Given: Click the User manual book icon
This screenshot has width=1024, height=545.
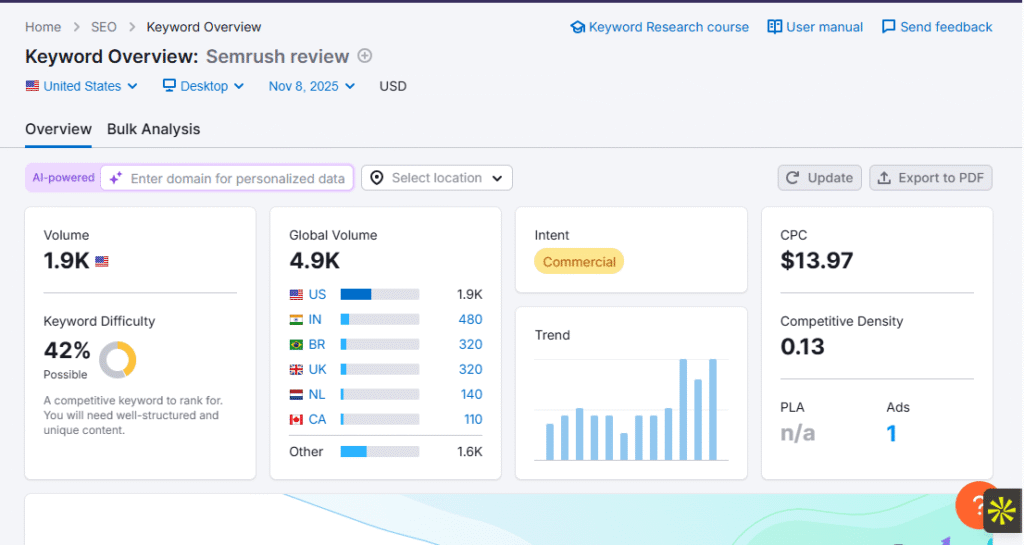Looking at the screenshot, I should click(x=775, y=27).
